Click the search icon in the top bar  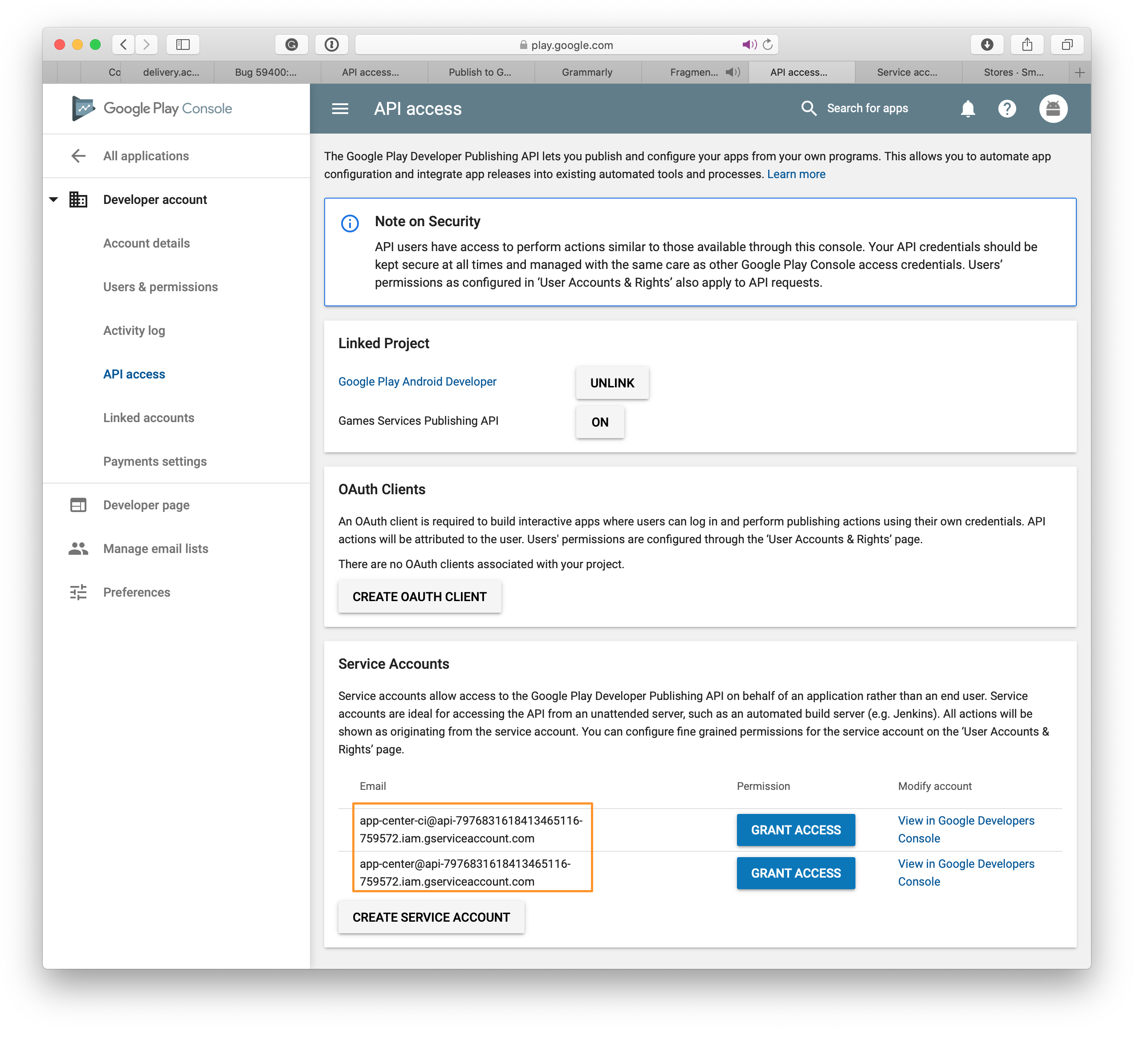click(x=808, y=108)
